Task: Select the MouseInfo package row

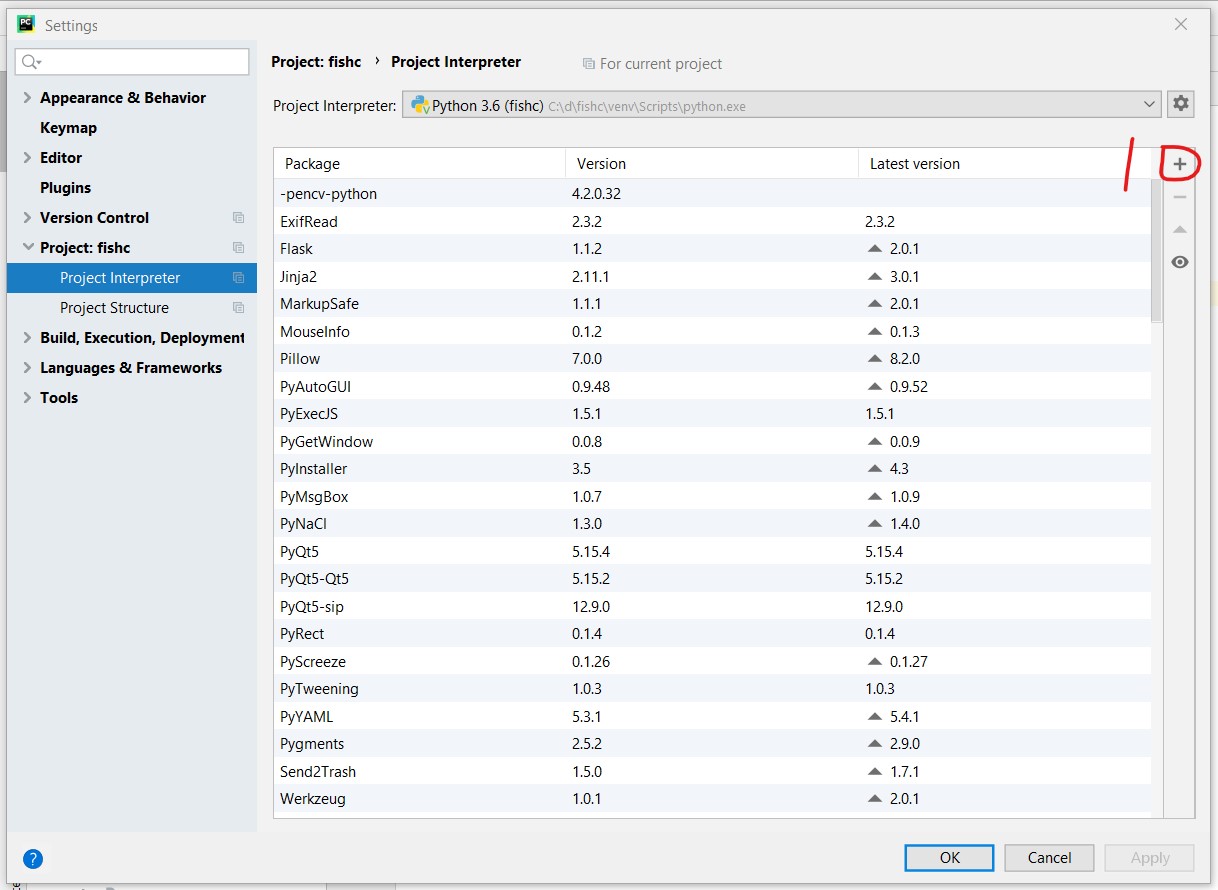Action: click(712, 332)
